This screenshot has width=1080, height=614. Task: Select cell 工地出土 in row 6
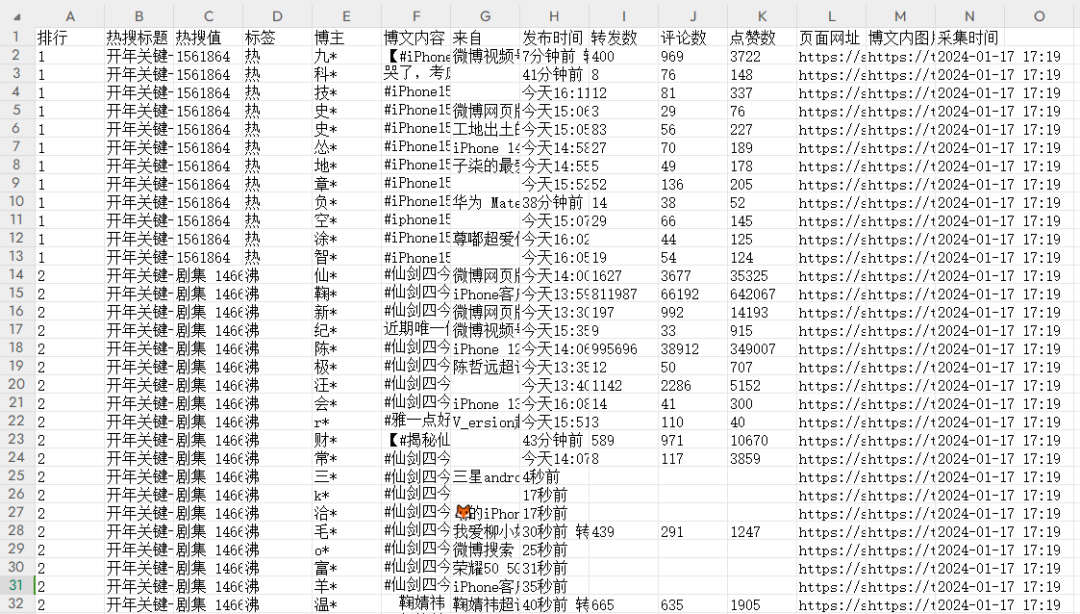(486, 129)
